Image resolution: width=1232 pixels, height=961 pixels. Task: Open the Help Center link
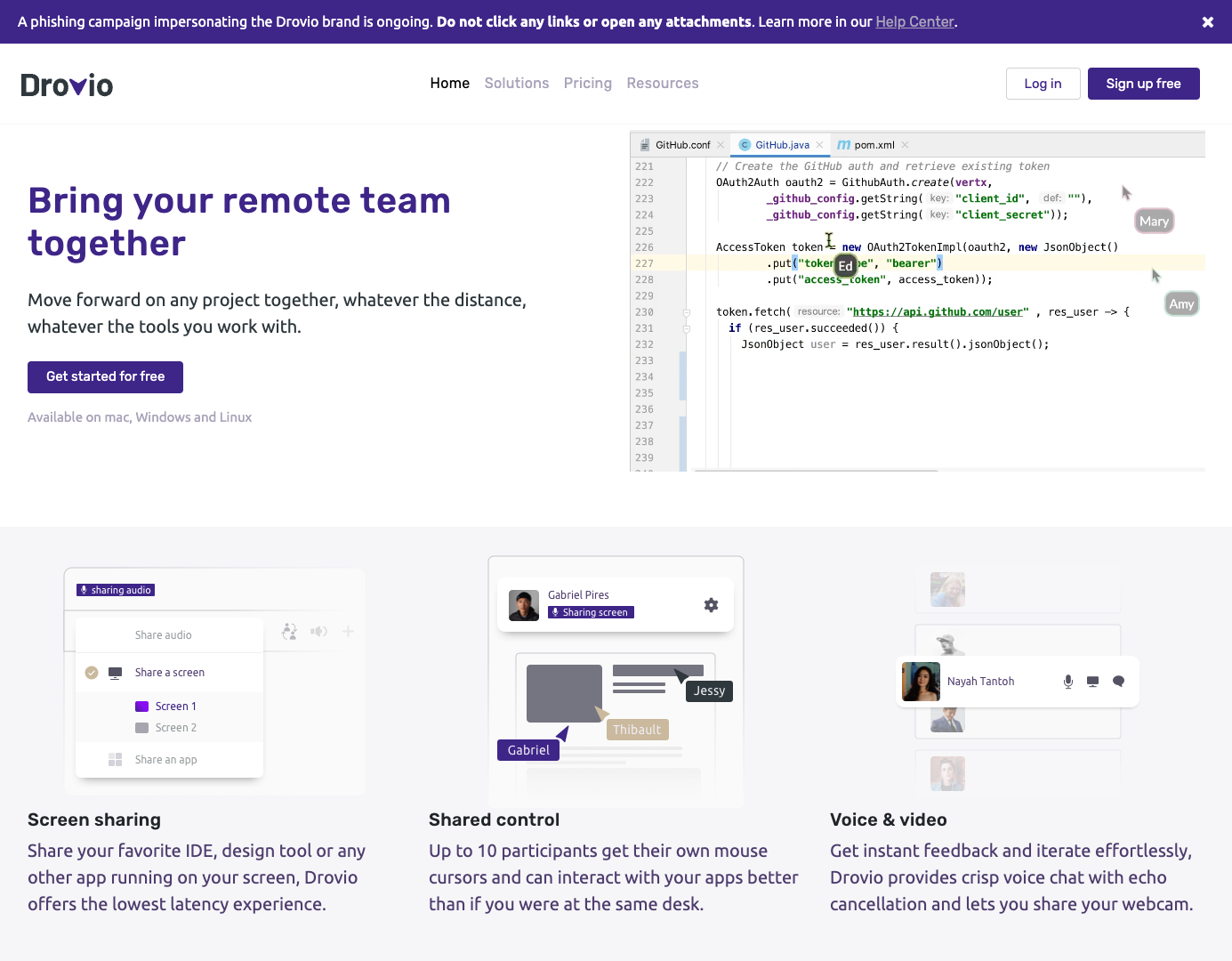[914, 22]
